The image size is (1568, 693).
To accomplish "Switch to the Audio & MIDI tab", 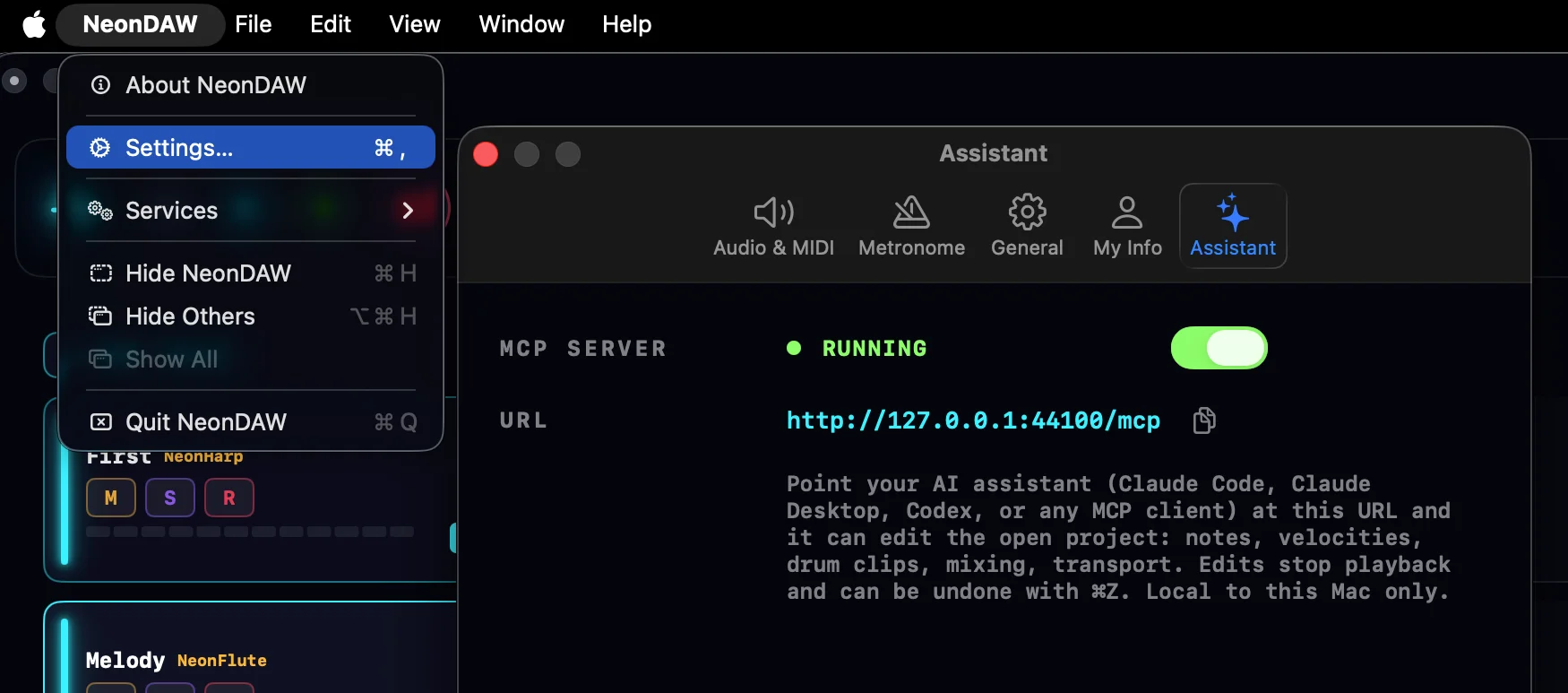I will (x=773, y=227).
